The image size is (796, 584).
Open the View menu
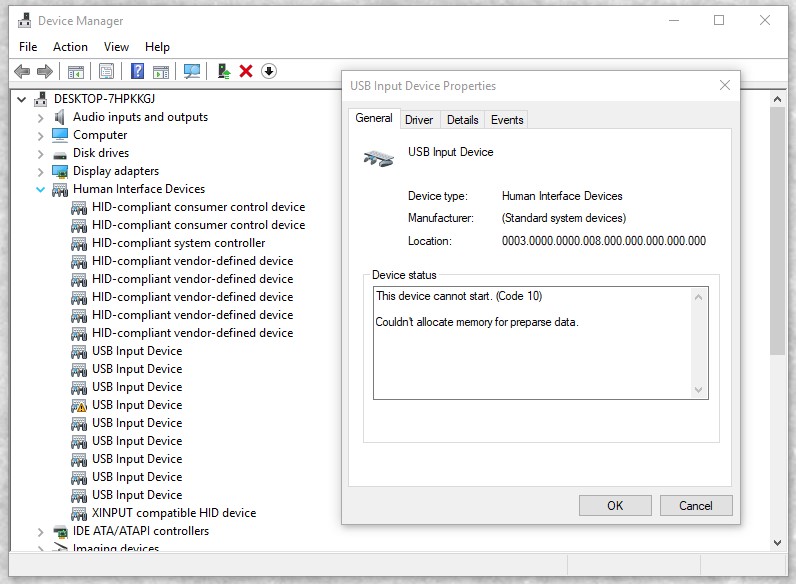116,47
